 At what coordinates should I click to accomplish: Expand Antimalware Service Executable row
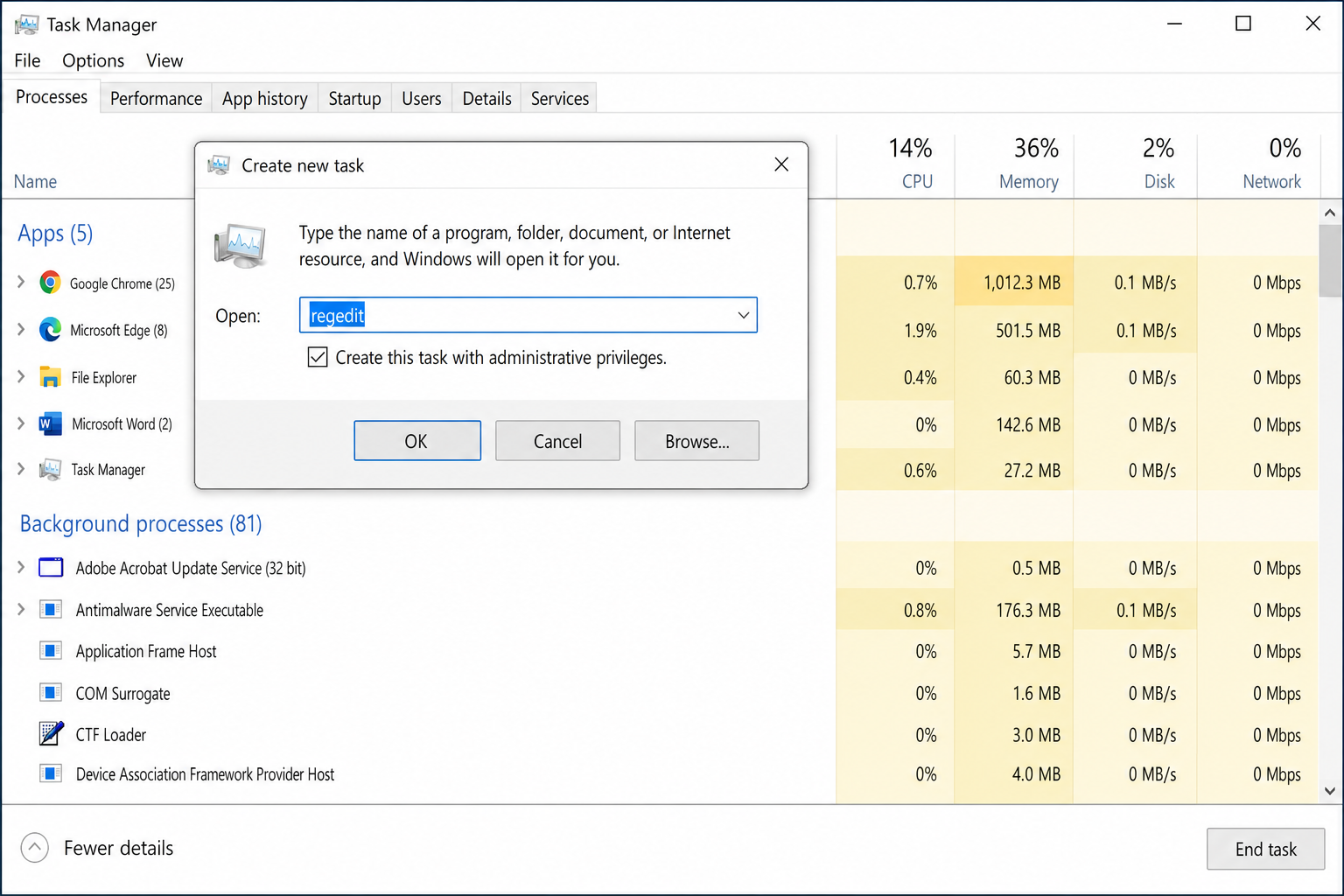[x=21, y=610]
